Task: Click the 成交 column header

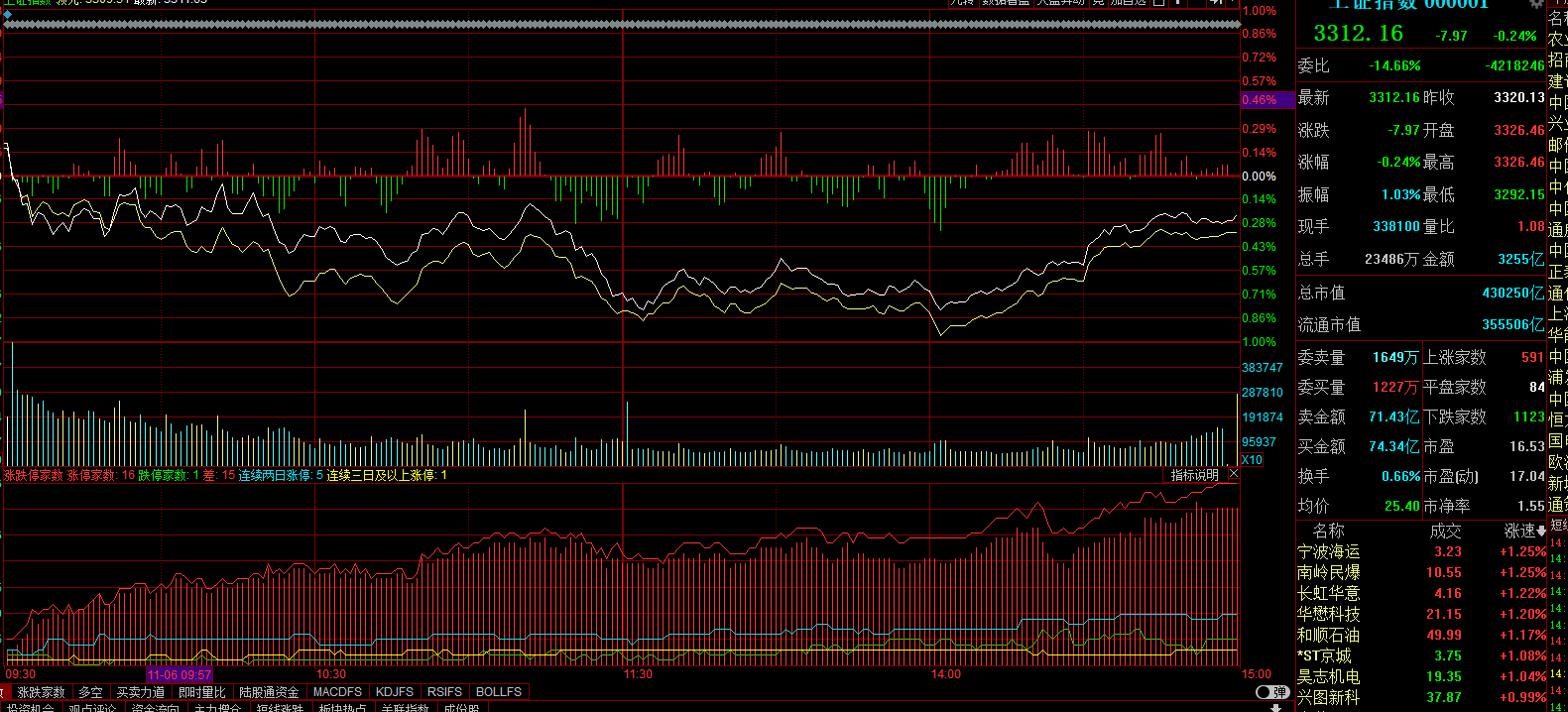Action: 1445,531
